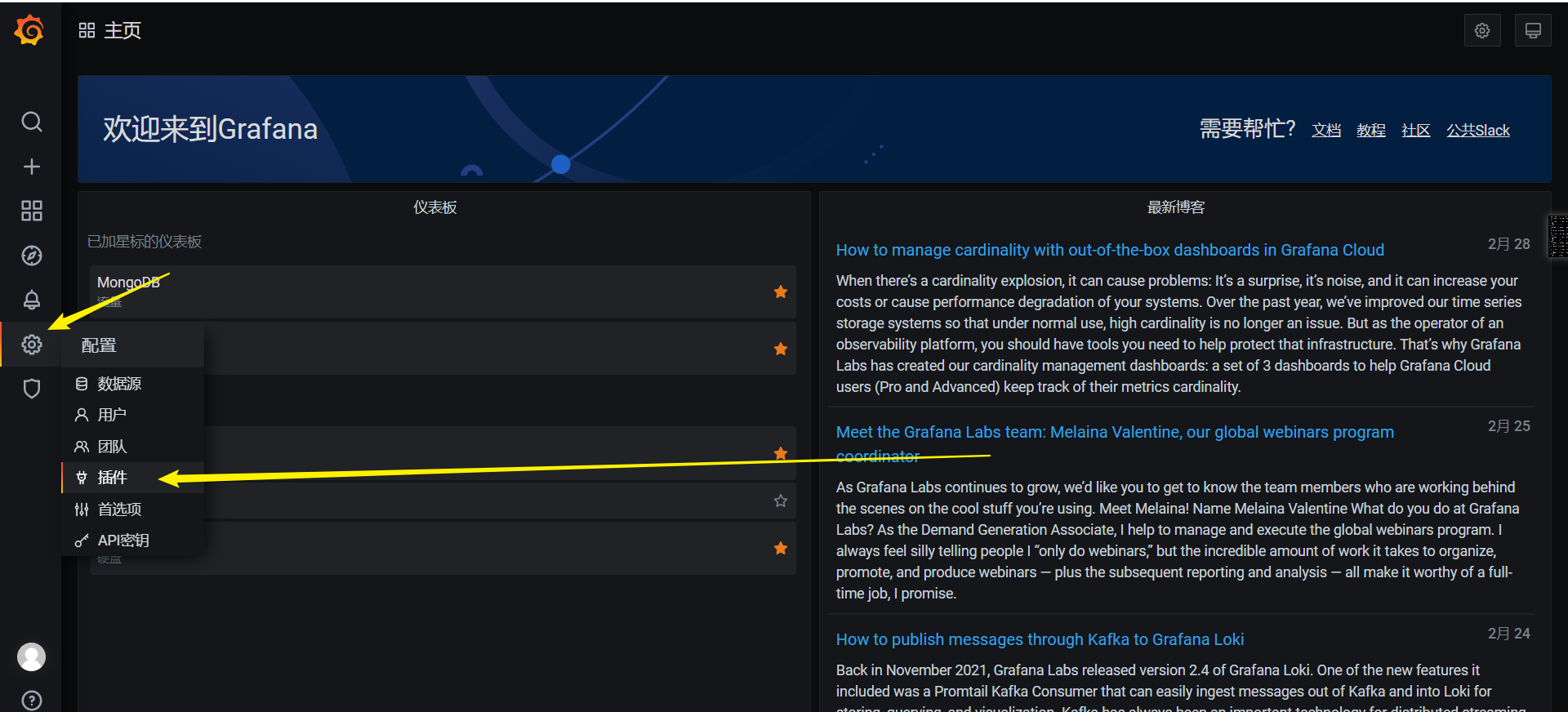Open 团队 from the configuration menu

(x=132, y=447)
